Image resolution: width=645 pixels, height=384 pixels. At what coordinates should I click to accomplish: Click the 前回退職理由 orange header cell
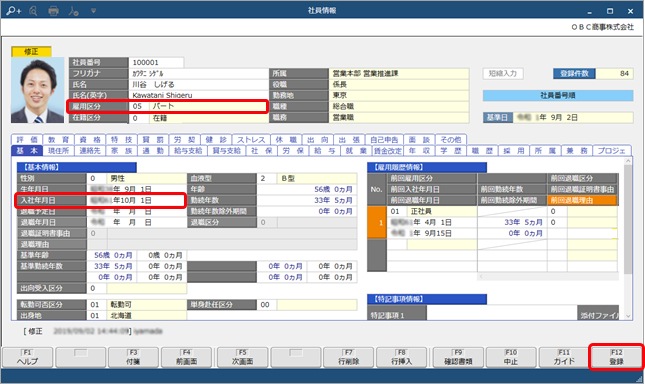coord(582,200)
